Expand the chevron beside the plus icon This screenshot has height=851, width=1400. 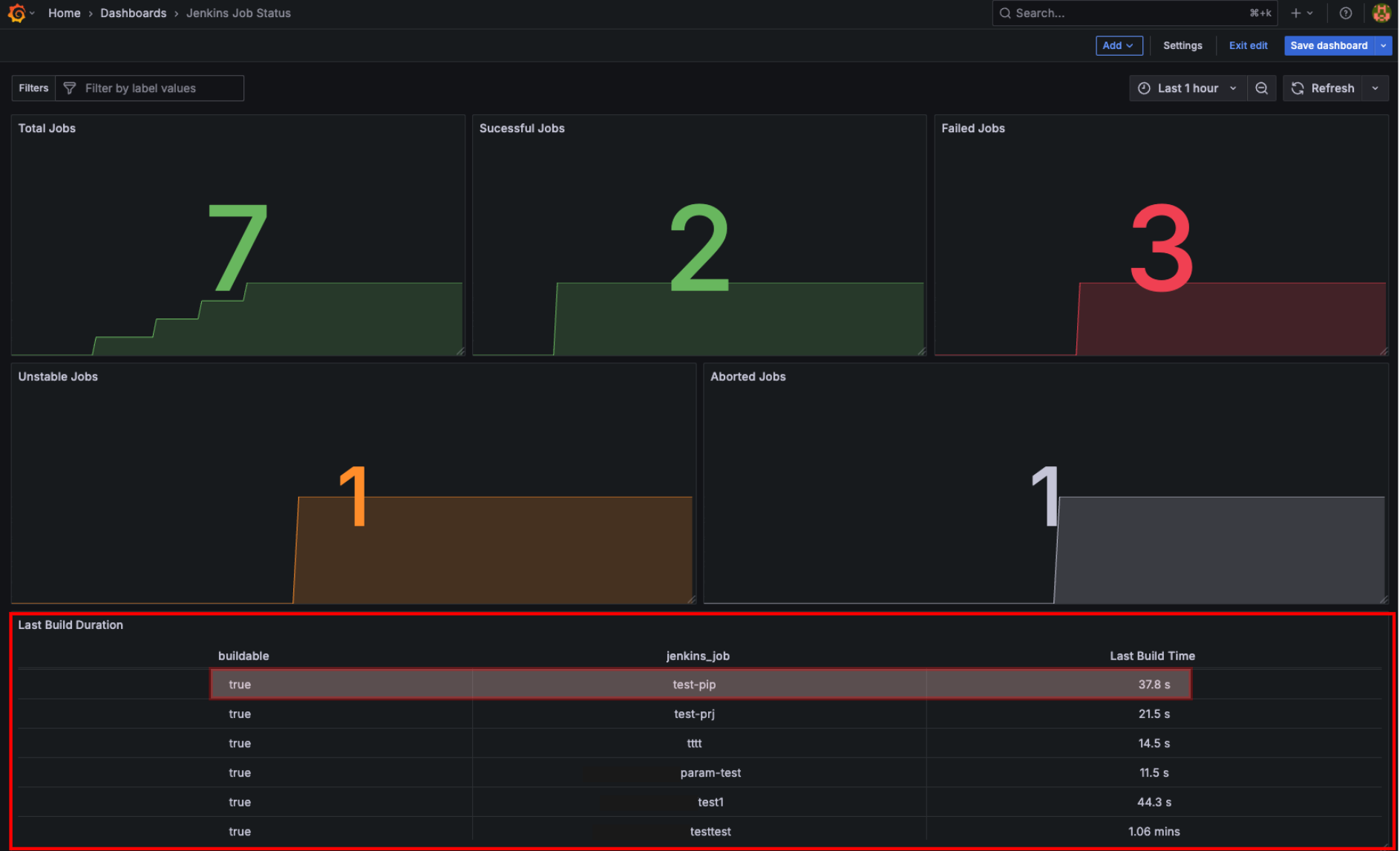coord(1309,13)
